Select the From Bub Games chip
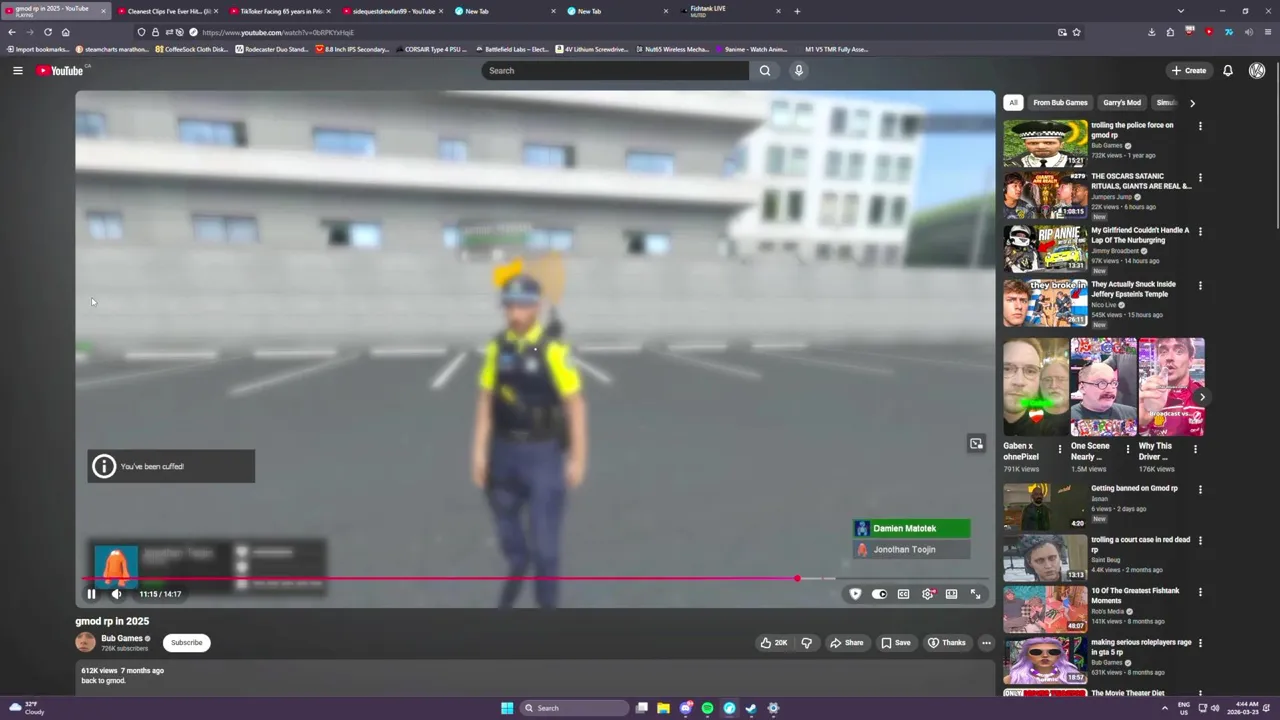The height and width of the screenshot is (720, 1280). click(1060, 102)
